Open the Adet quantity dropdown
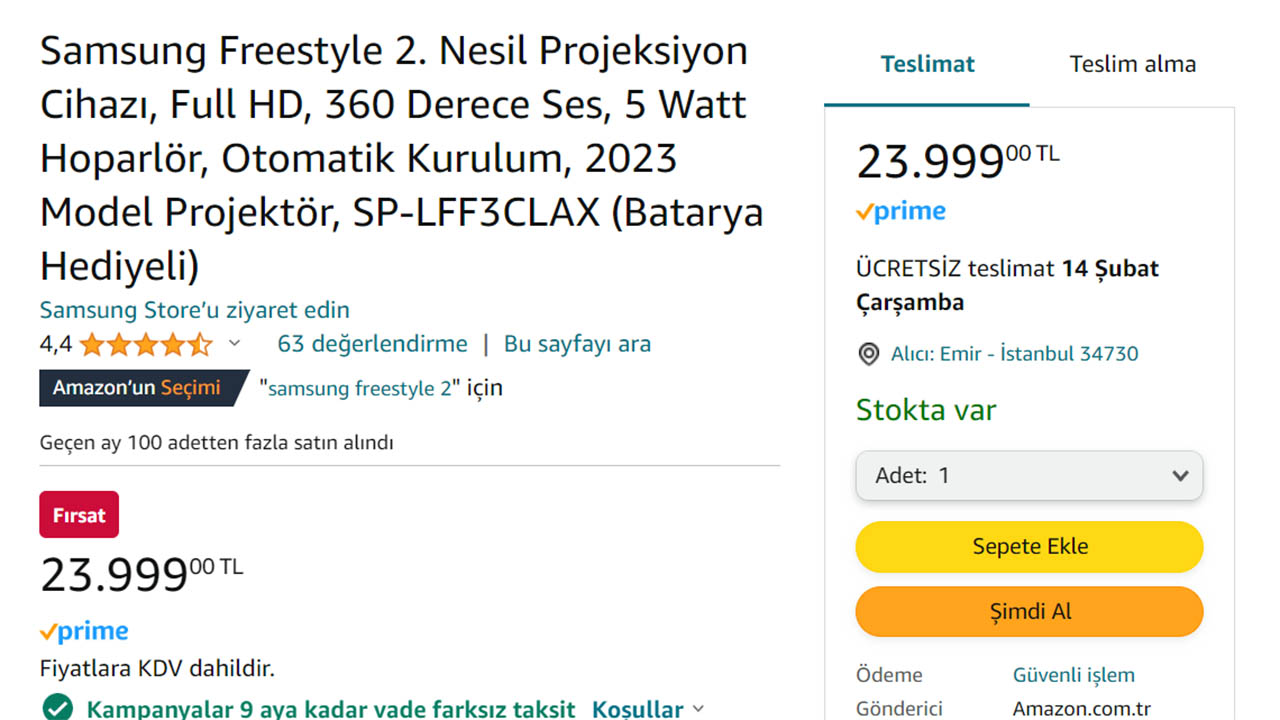This screenshot has width=1280, height=720. 1029,476
